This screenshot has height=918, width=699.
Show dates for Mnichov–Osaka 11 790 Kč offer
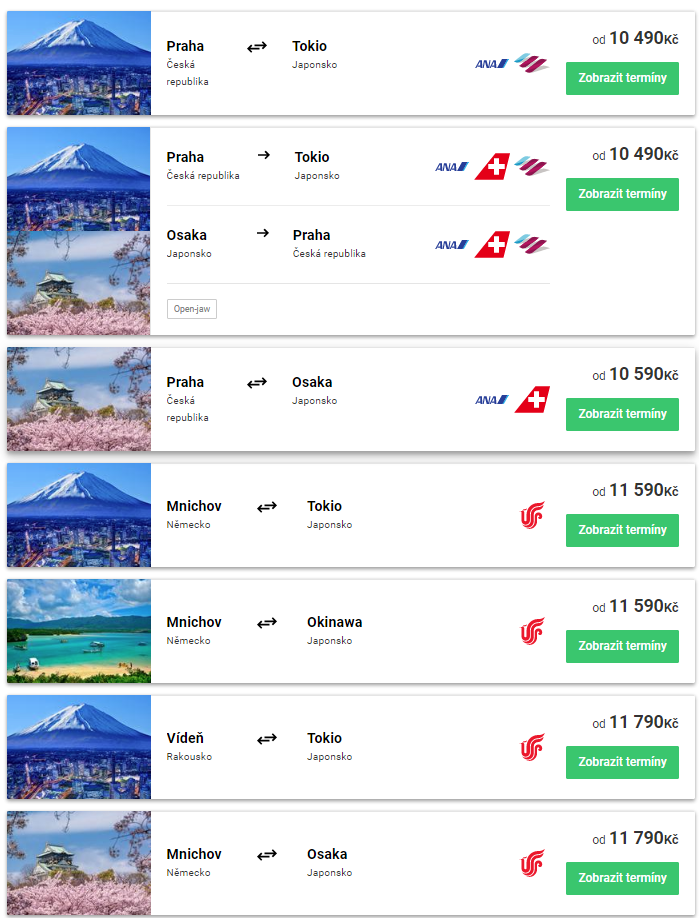coord(622,878)
